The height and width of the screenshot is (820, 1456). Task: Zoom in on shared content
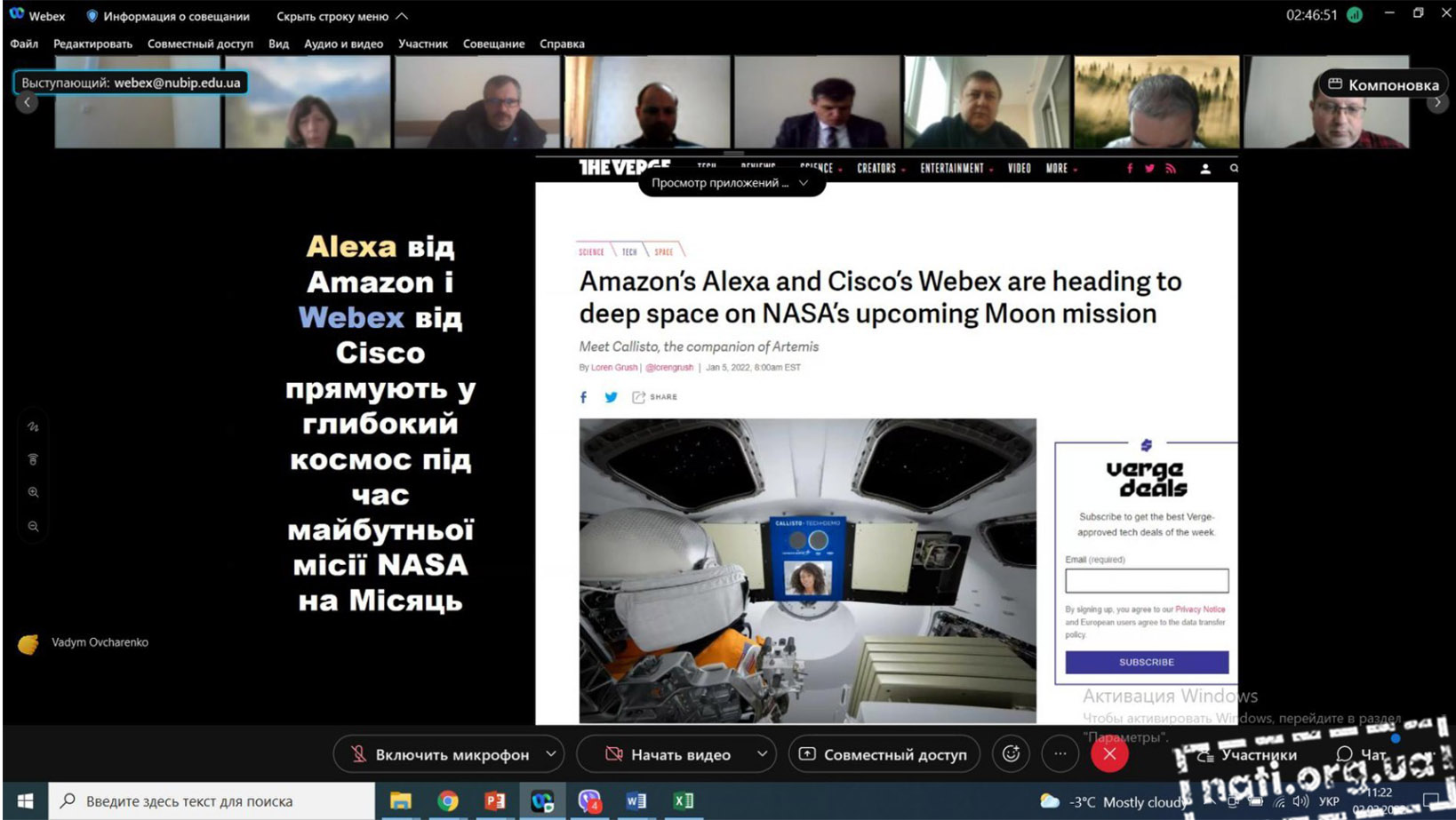click(x=33, y=492)
